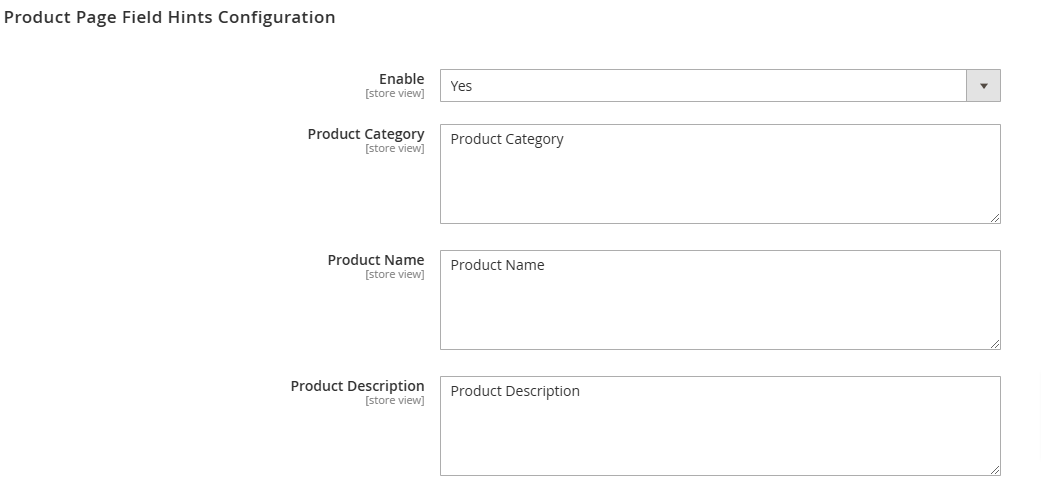Click the Product Description field label
The image size is (1041, 487).
(x=357, y=385)
